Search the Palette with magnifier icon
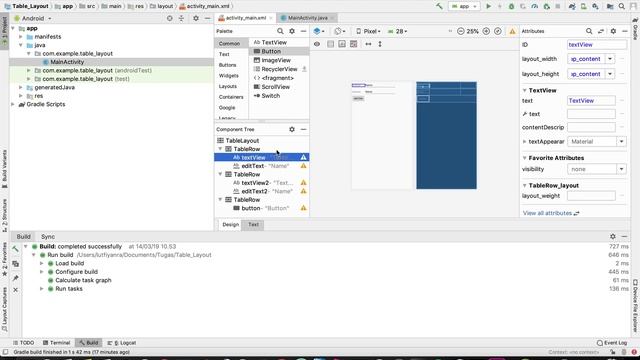 [280, 31]
